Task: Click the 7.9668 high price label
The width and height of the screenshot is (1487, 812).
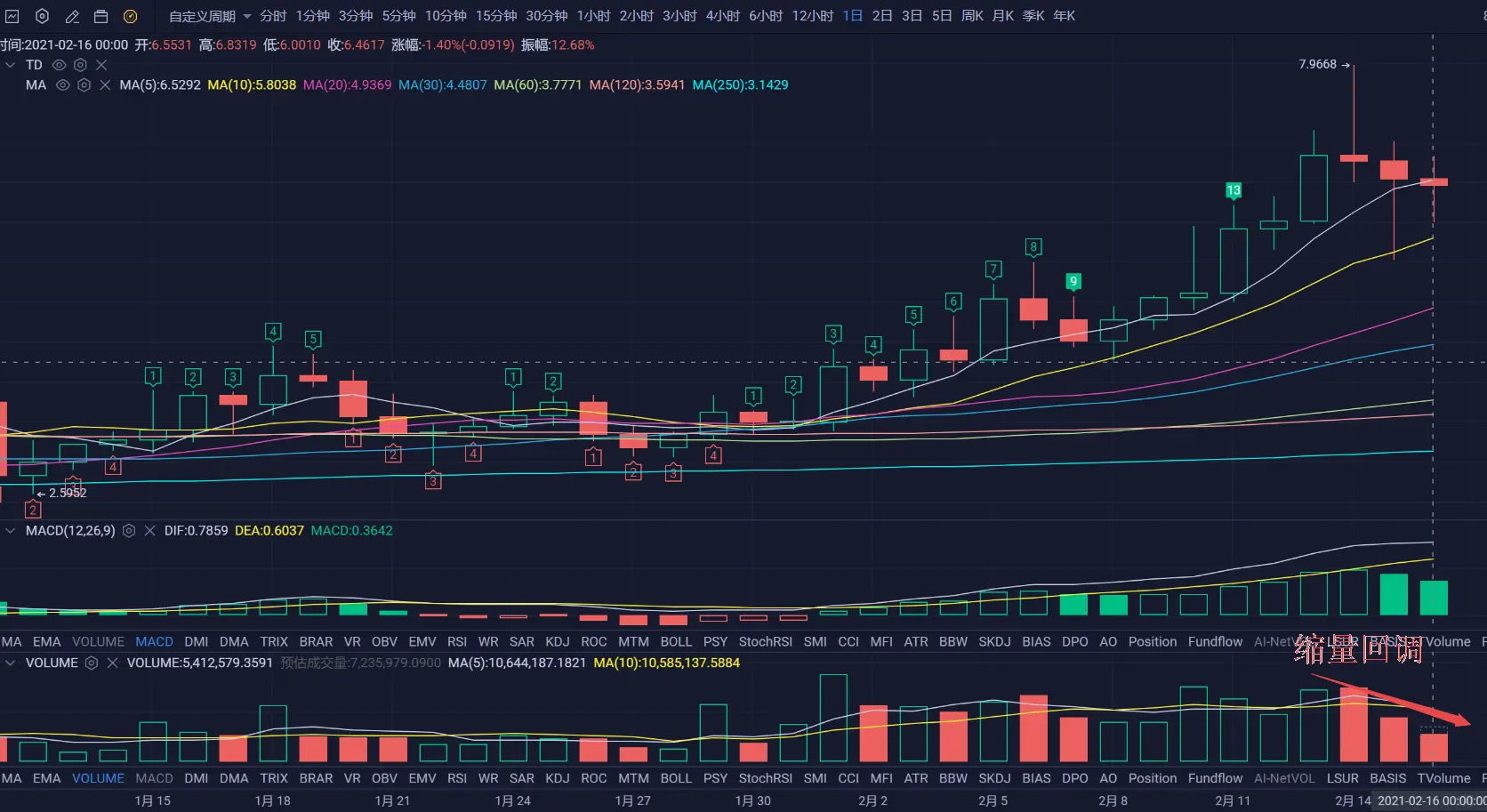Action: click(x=1317, y=64)
